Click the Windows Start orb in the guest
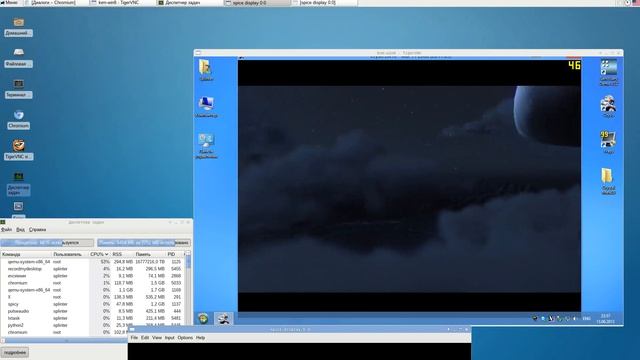 pos(203,318)
